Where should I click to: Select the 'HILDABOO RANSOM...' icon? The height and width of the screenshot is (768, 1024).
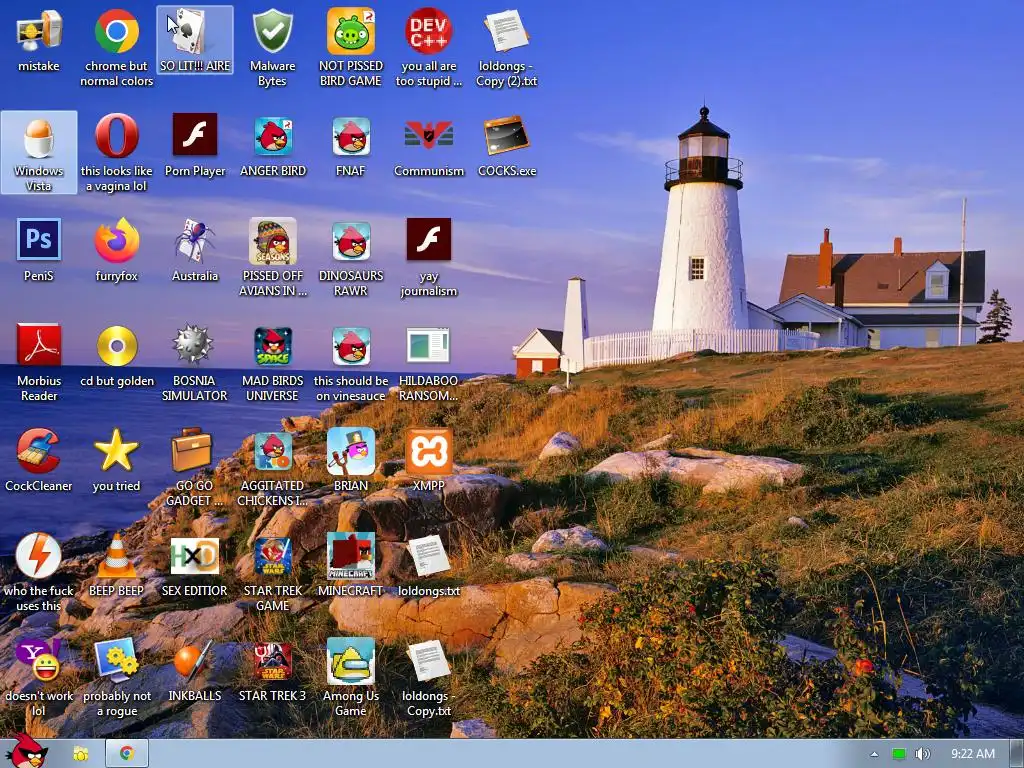(x=429, y=363)
